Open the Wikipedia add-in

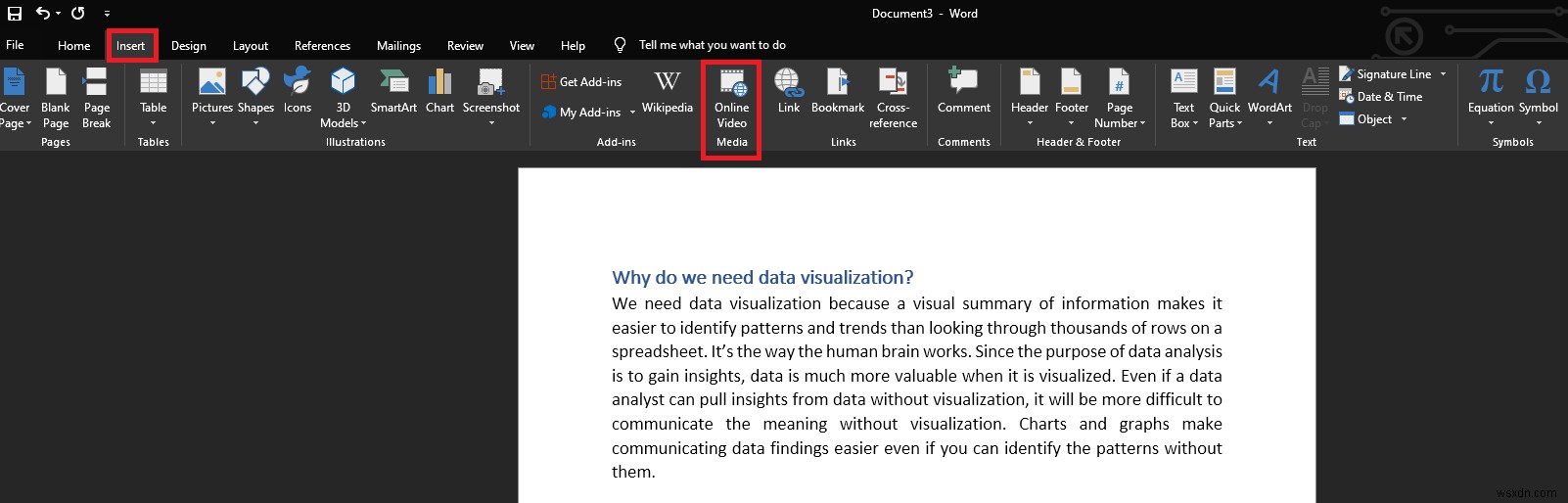[x=668, y=91]
